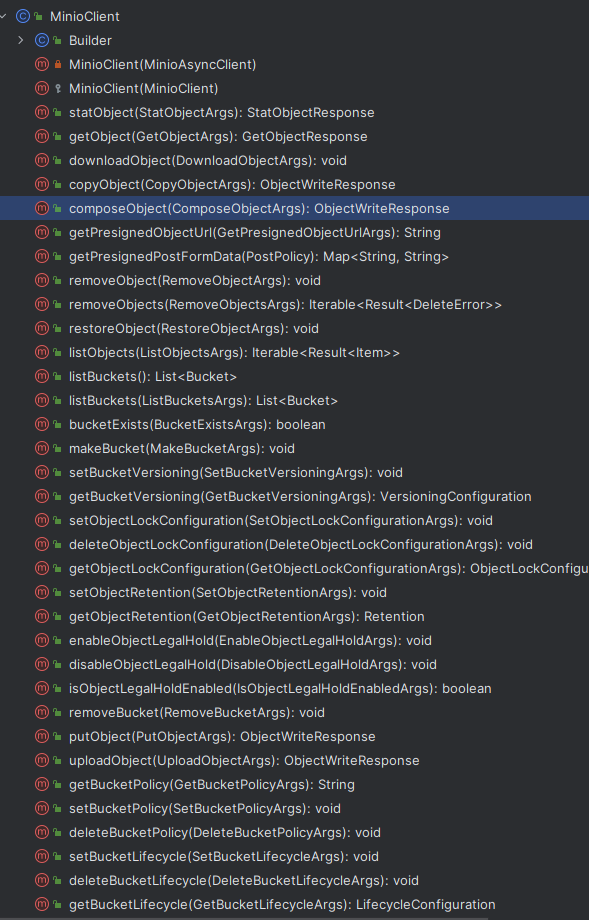Select MinioClient(MinioAsyncClient) constructor
Image resolution: width=589 pixels, height=920 pixels.
tap(163, 65)
